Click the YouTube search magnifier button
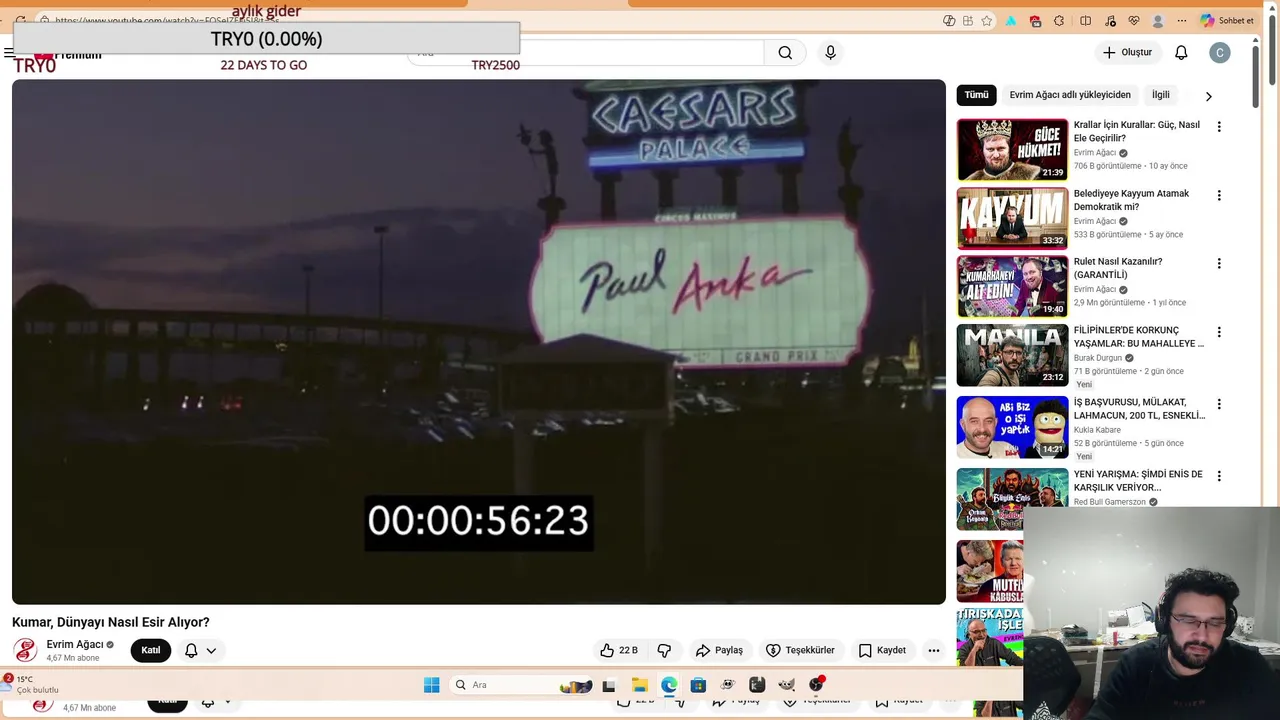Viewport: 1280px width, 720px height. [785, 53]
